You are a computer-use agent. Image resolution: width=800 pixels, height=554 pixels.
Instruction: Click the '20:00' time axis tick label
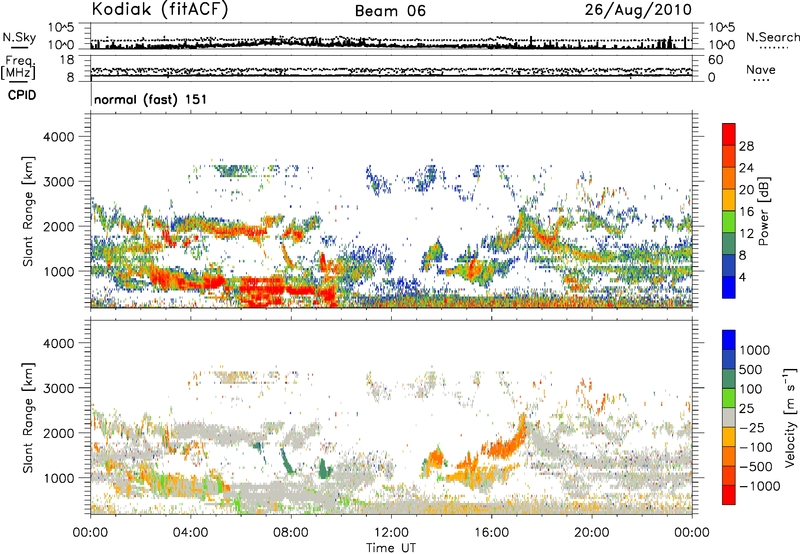[591, 533]
